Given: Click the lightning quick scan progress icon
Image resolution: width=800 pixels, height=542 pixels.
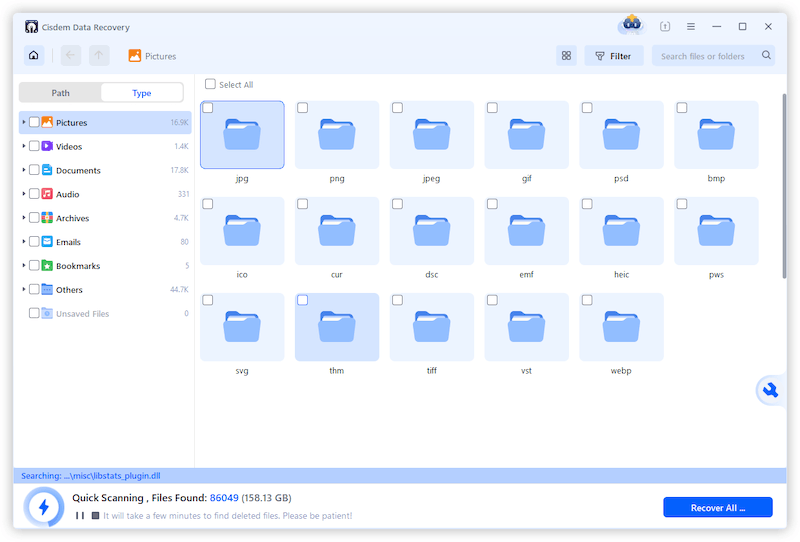Looking at the screenshot, I should point(44,507).
